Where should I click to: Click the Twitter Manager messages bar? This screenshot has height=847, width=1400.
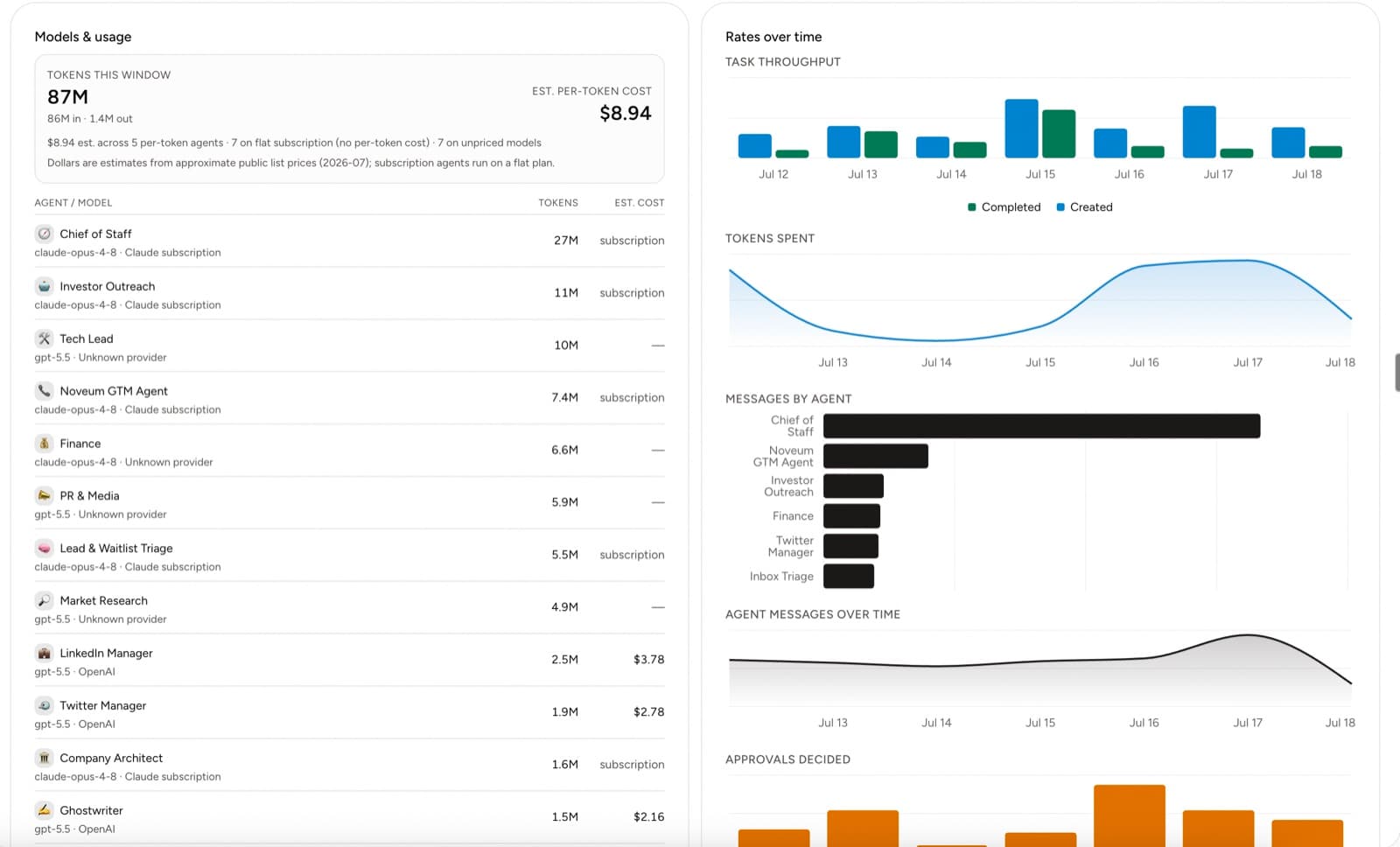pyautogui.click(x=850, y=546)
